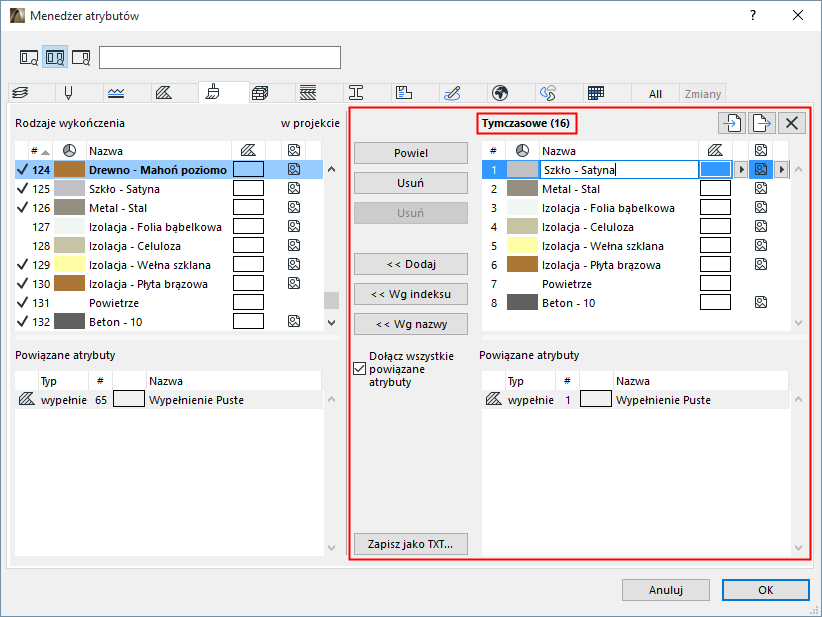Select the highlighted two-list search mode icon
The width and height of the screenshot is (822, 617).
(x=55, y=57)
